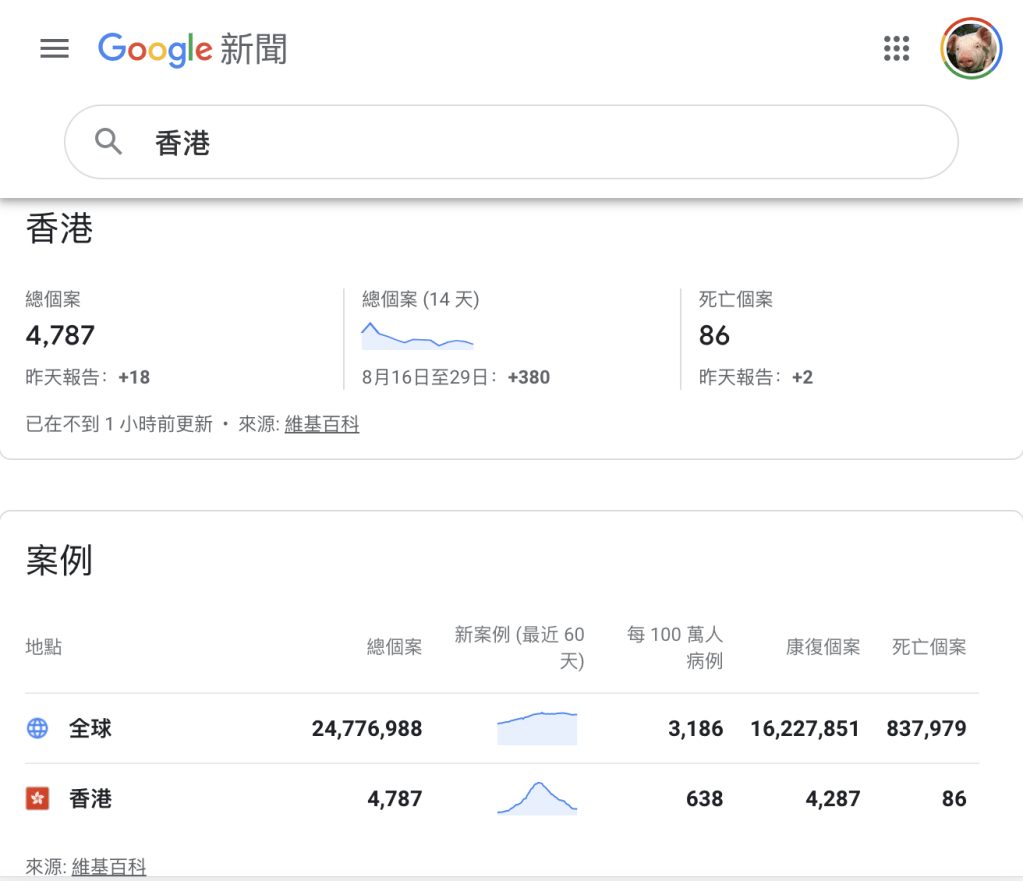The height and width of the screenshot is (881, 1023).
Task: Sort table by 康復個案 column header
Action: (x=822, y=647)
